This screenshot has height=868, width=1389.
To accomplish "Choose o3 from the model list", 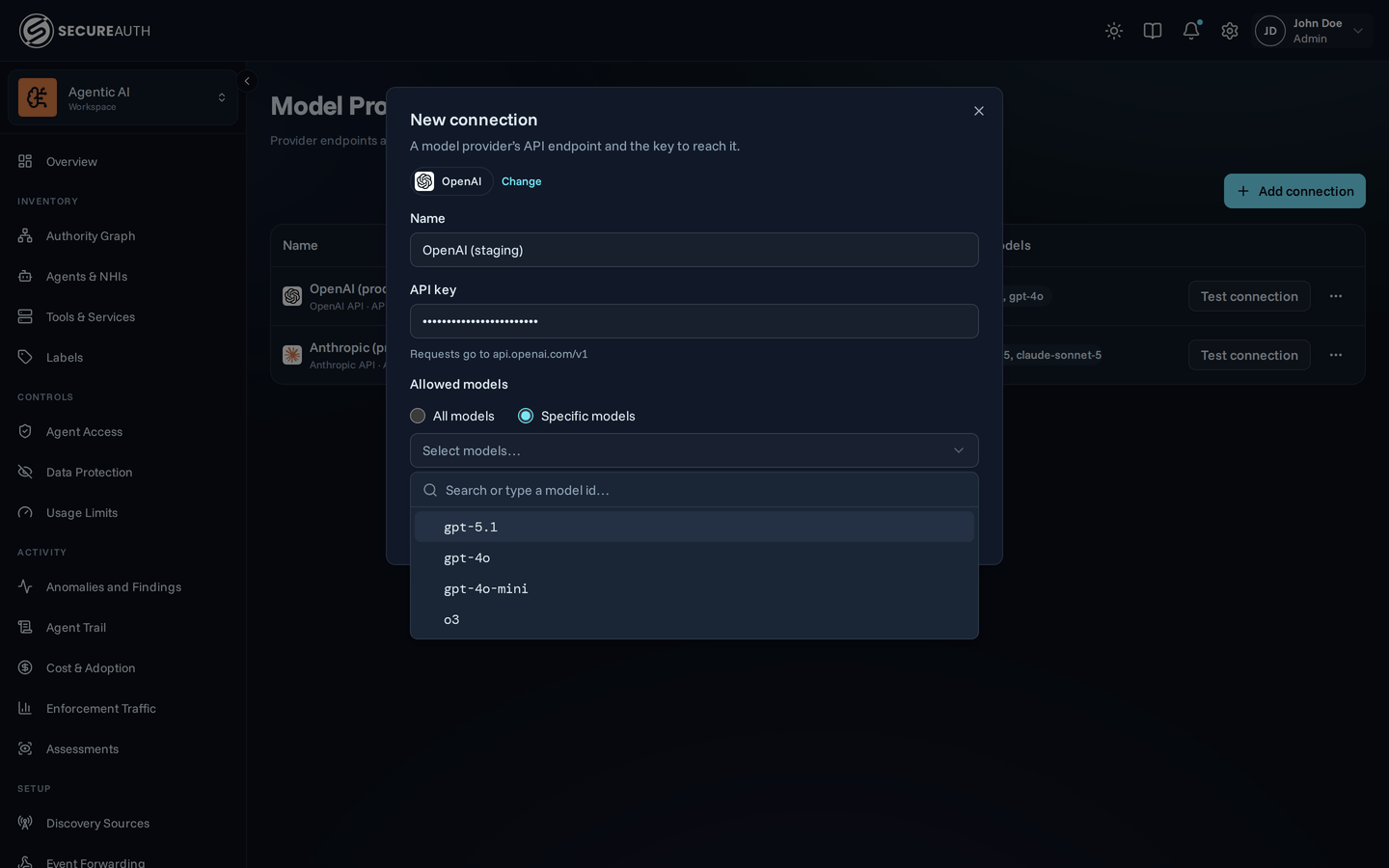I will 694,619.
